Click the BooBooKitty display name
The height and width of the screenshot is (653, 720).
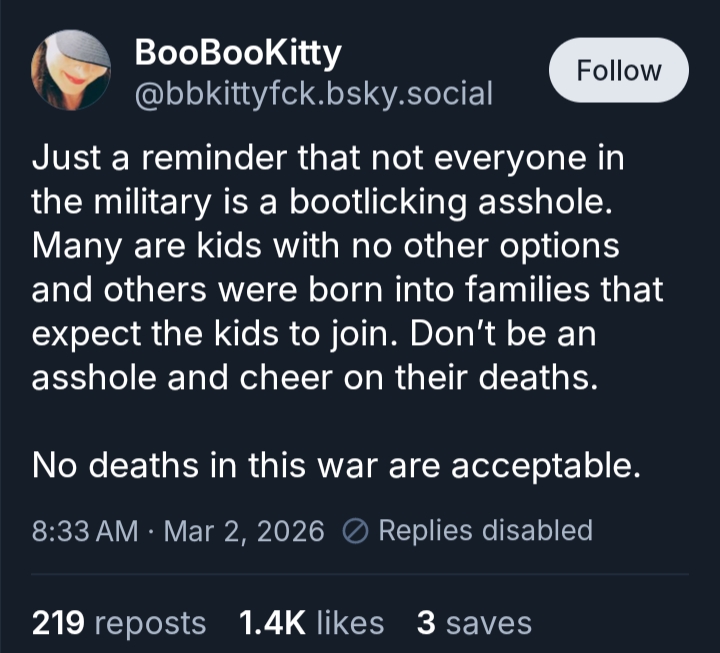(236, 52)
